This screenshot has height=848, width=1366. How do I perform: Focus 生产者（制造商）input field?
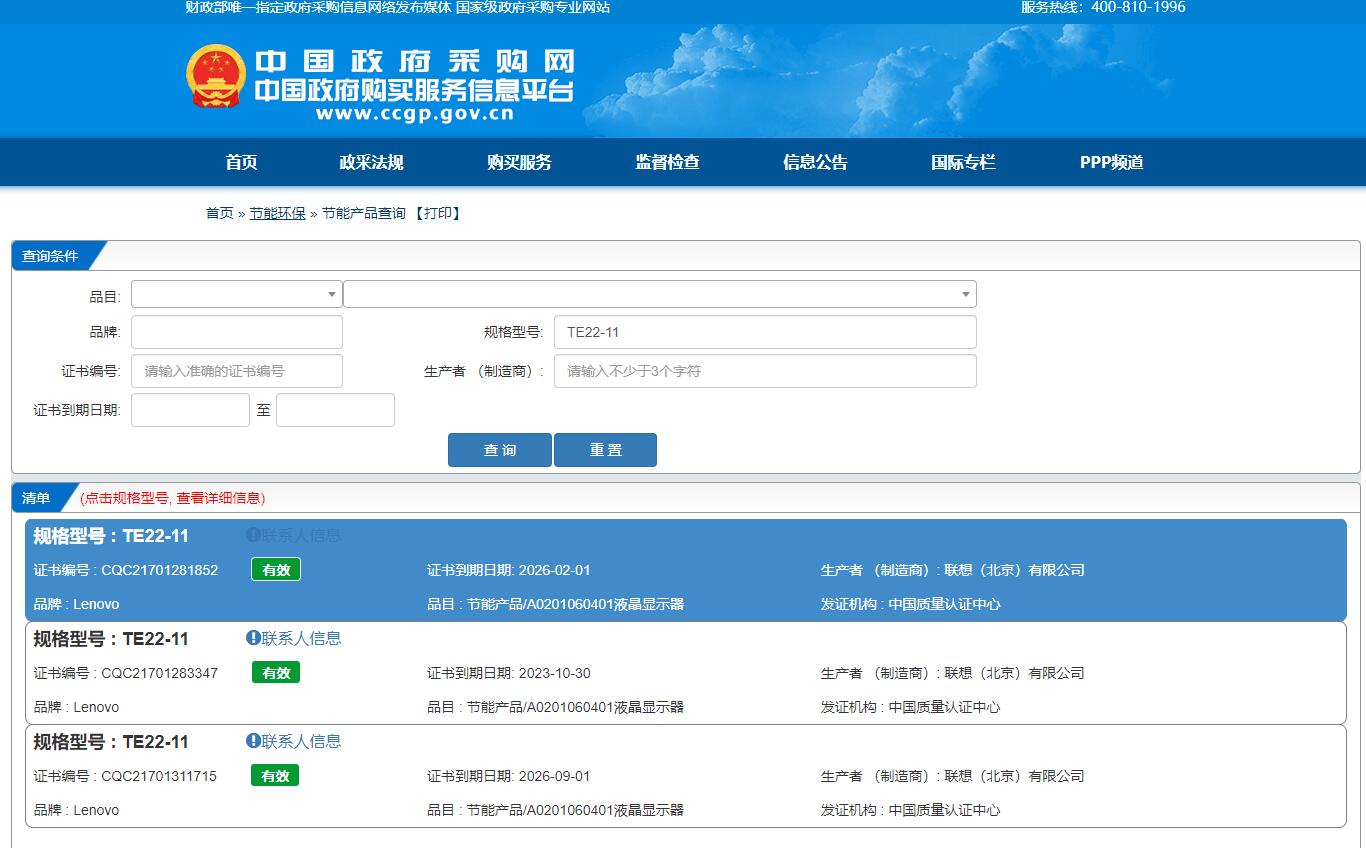click(x=765, y=371)
